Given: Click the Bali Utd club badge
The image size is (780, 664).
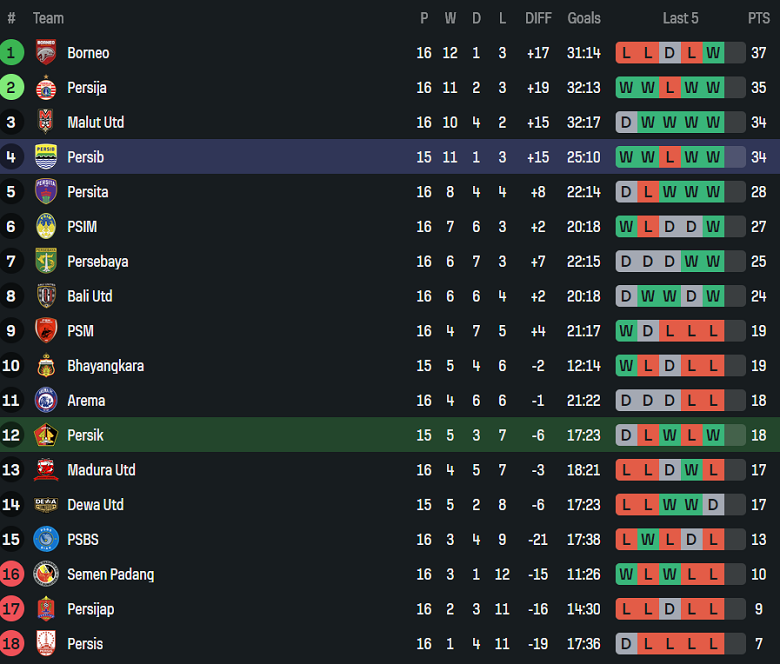Looking at the screenshot, I should pos(45,296).
